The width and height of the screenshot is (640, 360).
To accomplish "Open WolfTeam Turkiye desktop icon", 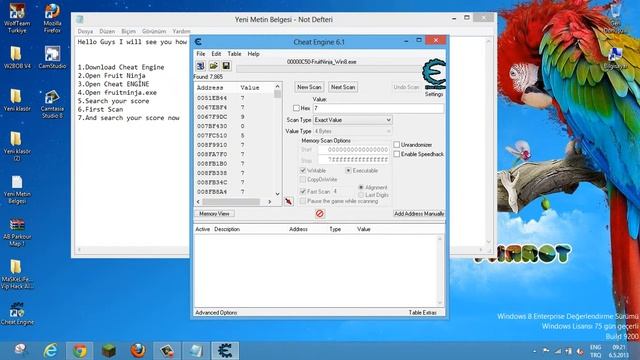I will click(x=17, y=18).
